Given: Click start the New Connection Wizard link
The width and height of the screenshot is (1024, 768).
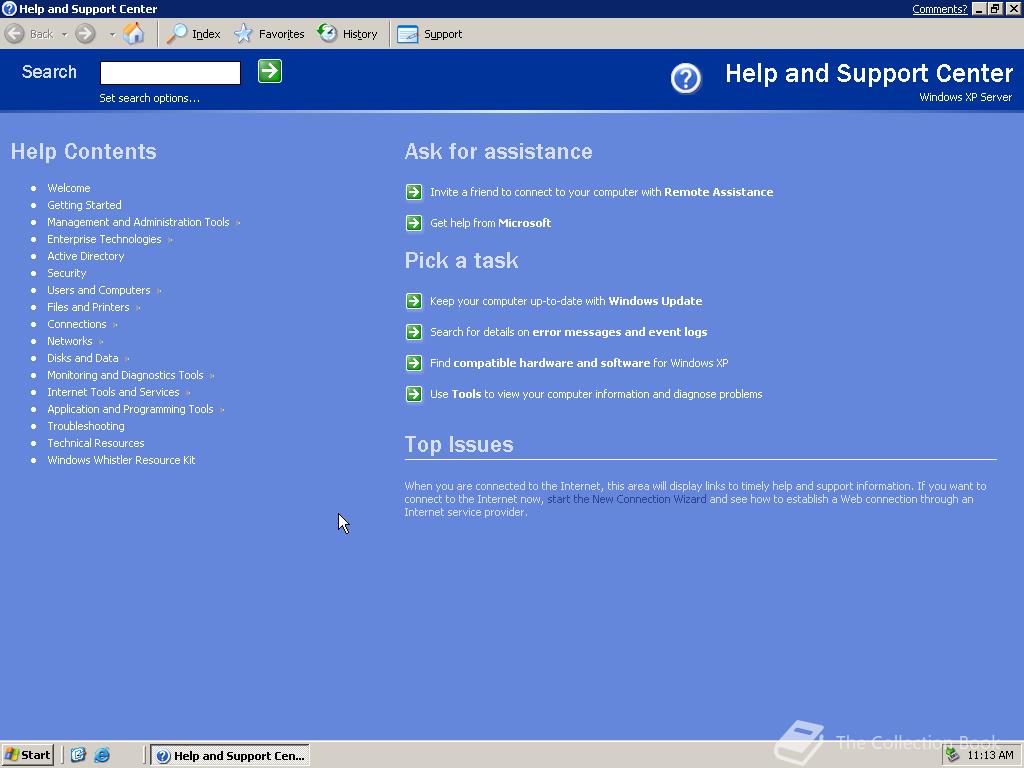Looking at the screenshot, I should (626, 499).
